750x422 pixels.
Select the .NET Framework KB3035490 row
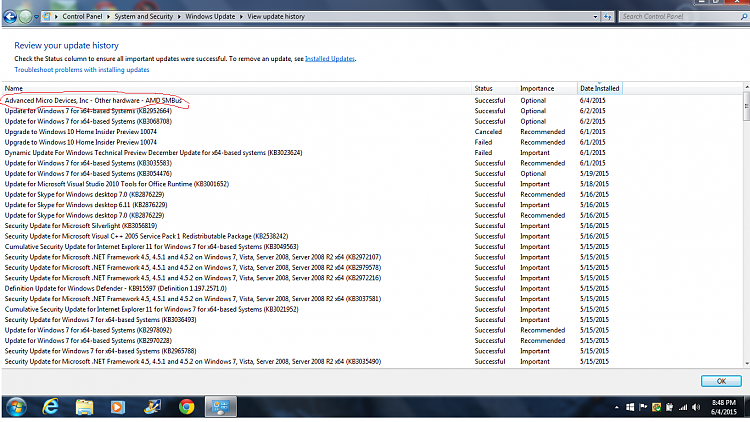(313, 362)
